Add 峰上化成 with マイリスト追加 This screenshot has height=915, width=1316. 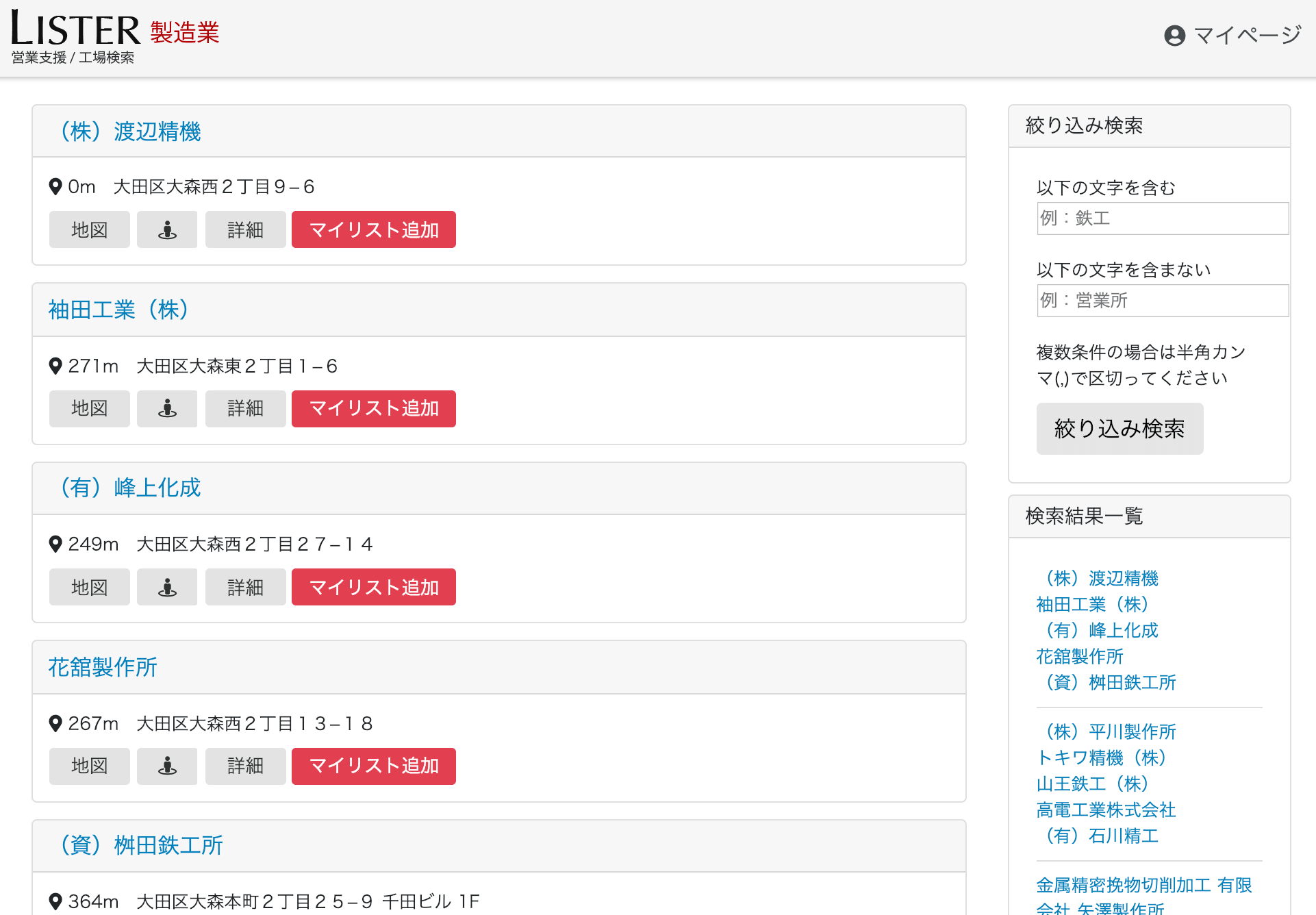click(374, 587)
